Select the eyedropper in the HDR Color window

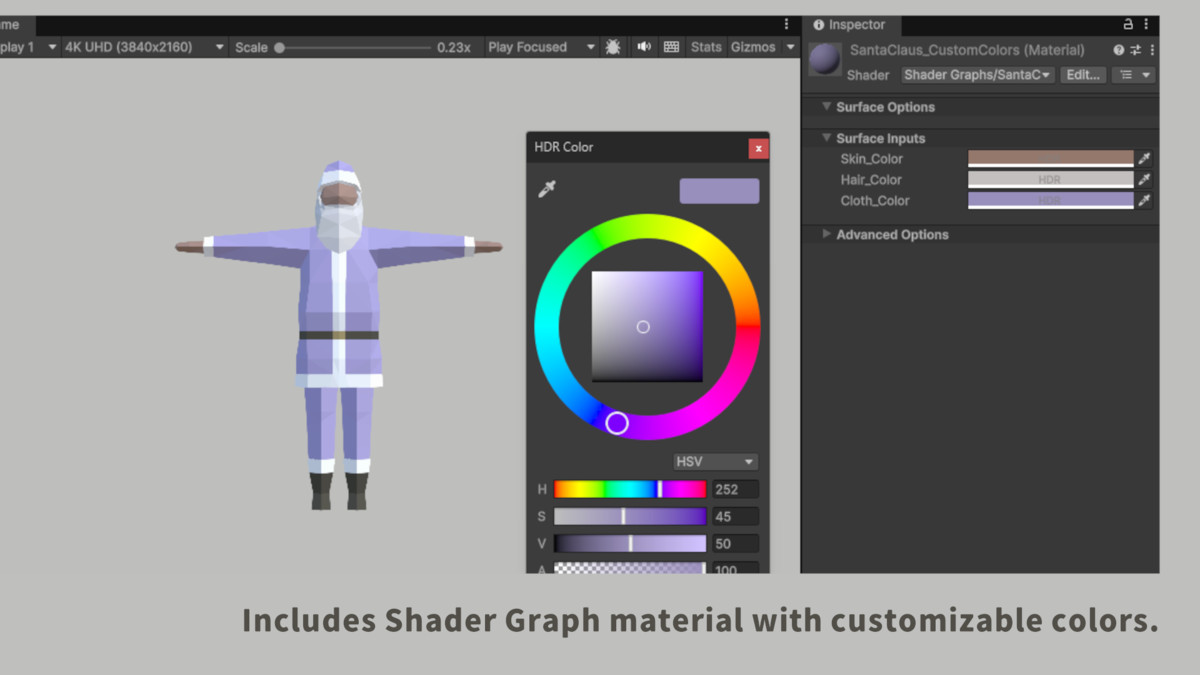click(546, 187)
